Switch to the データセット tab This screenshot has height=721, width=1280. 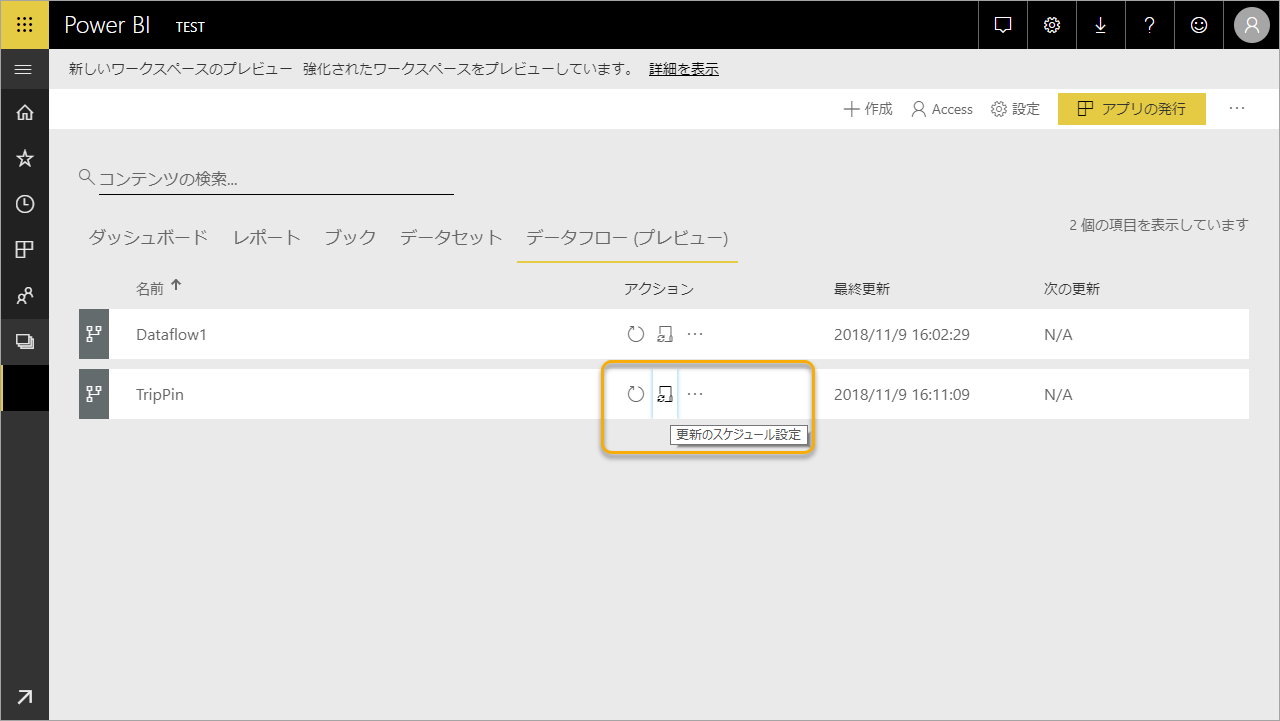click(x=450, y=237)
